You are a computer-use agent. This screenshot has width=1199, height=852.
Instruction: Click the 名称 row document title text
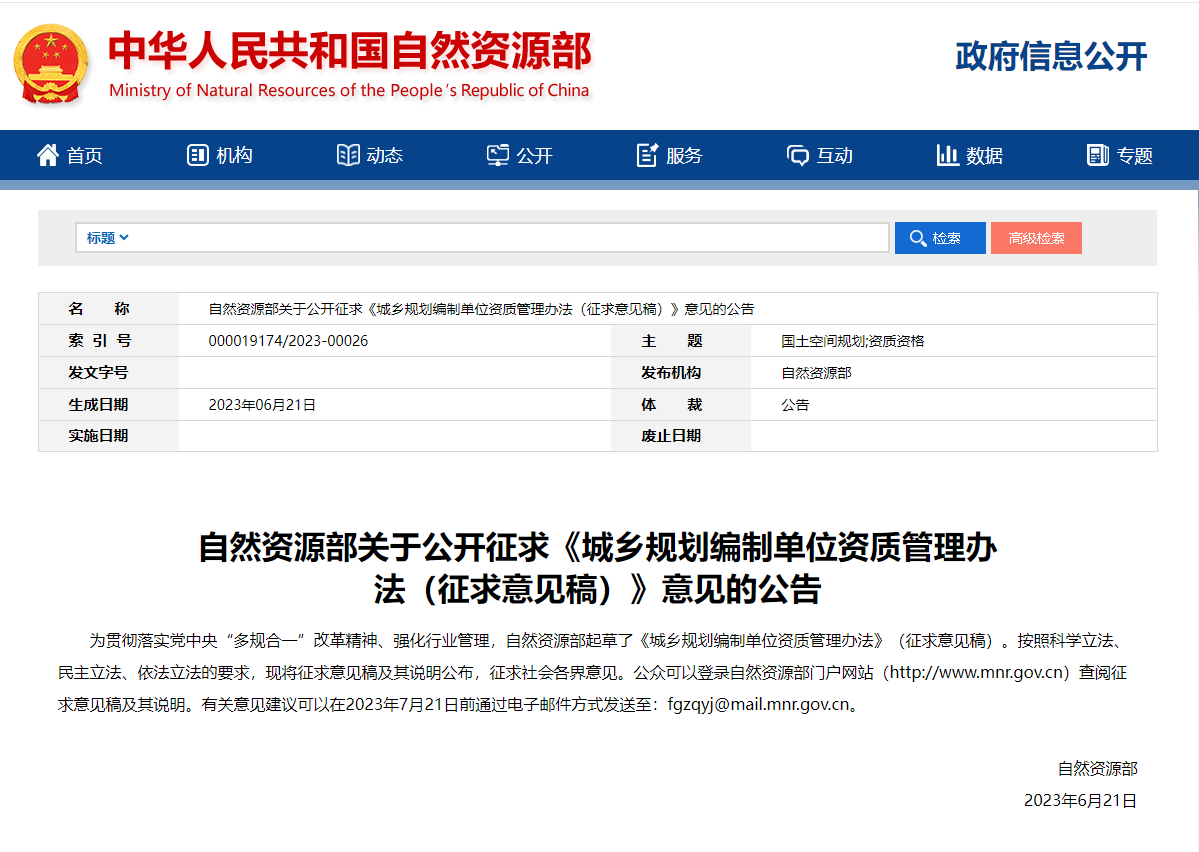pos(481,309)
